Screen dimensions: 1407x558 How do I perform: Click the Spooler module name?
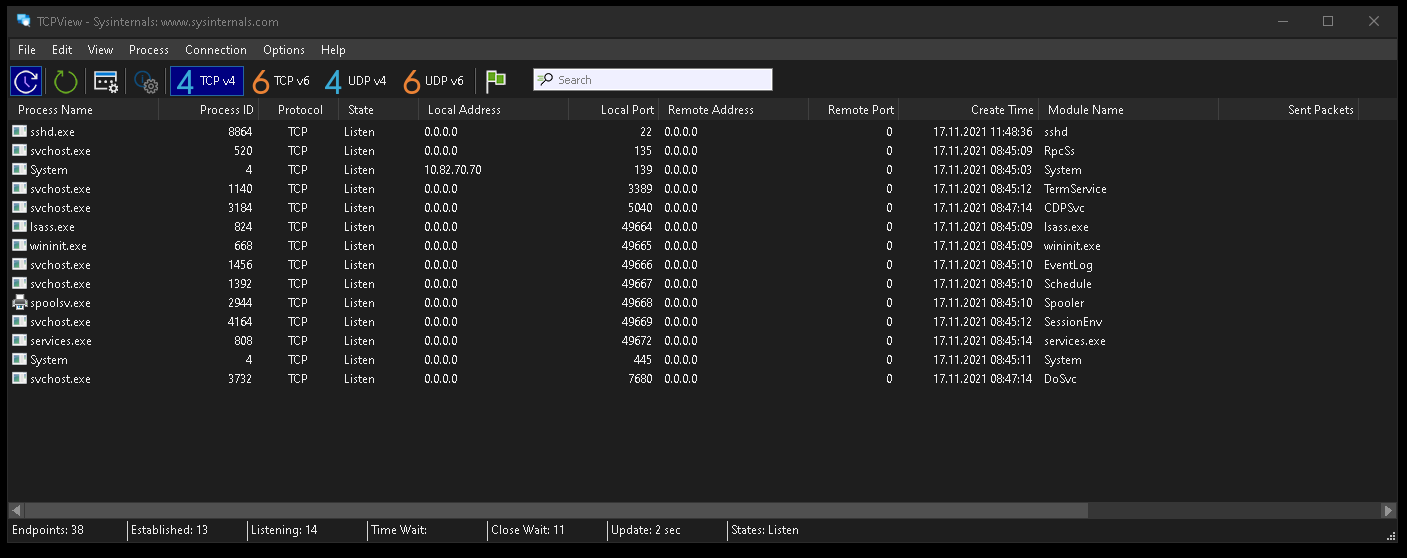[1064, 303]
